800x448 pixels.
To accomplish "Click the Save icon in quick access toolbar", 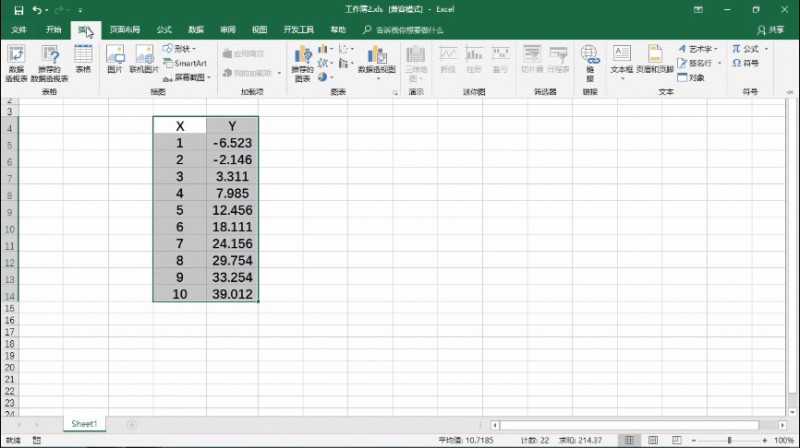I will click(19, 10).
